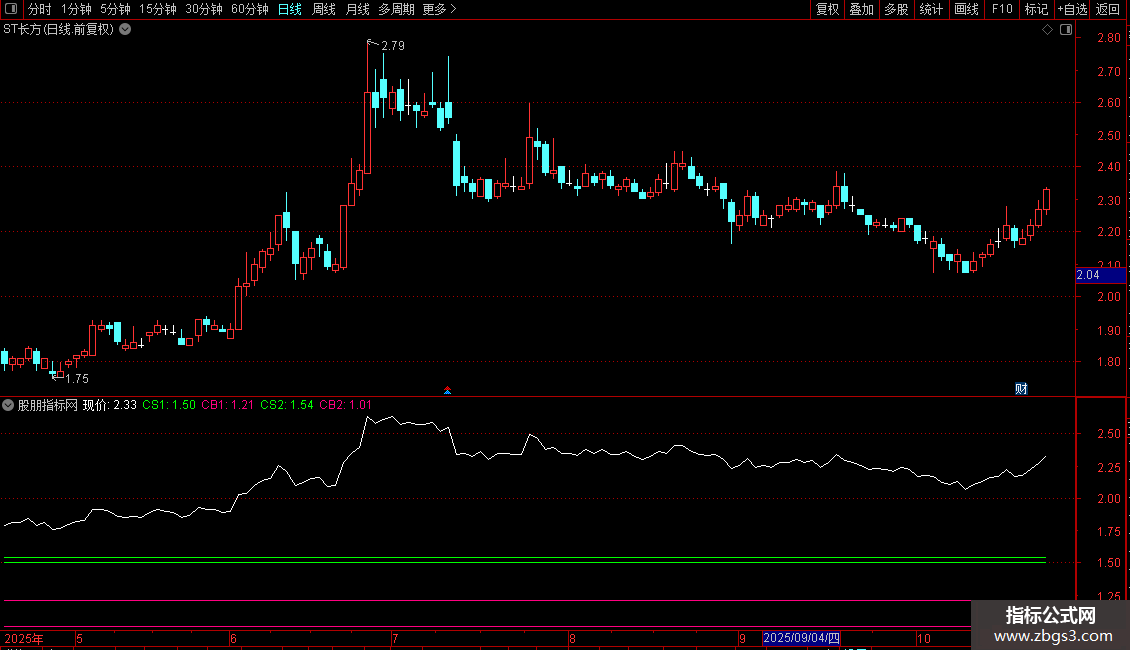Click the 2025/09/04 date marker on the timeline
Image resolution: width=1130 pixels, height=650 pixels.
coord(801,638)
